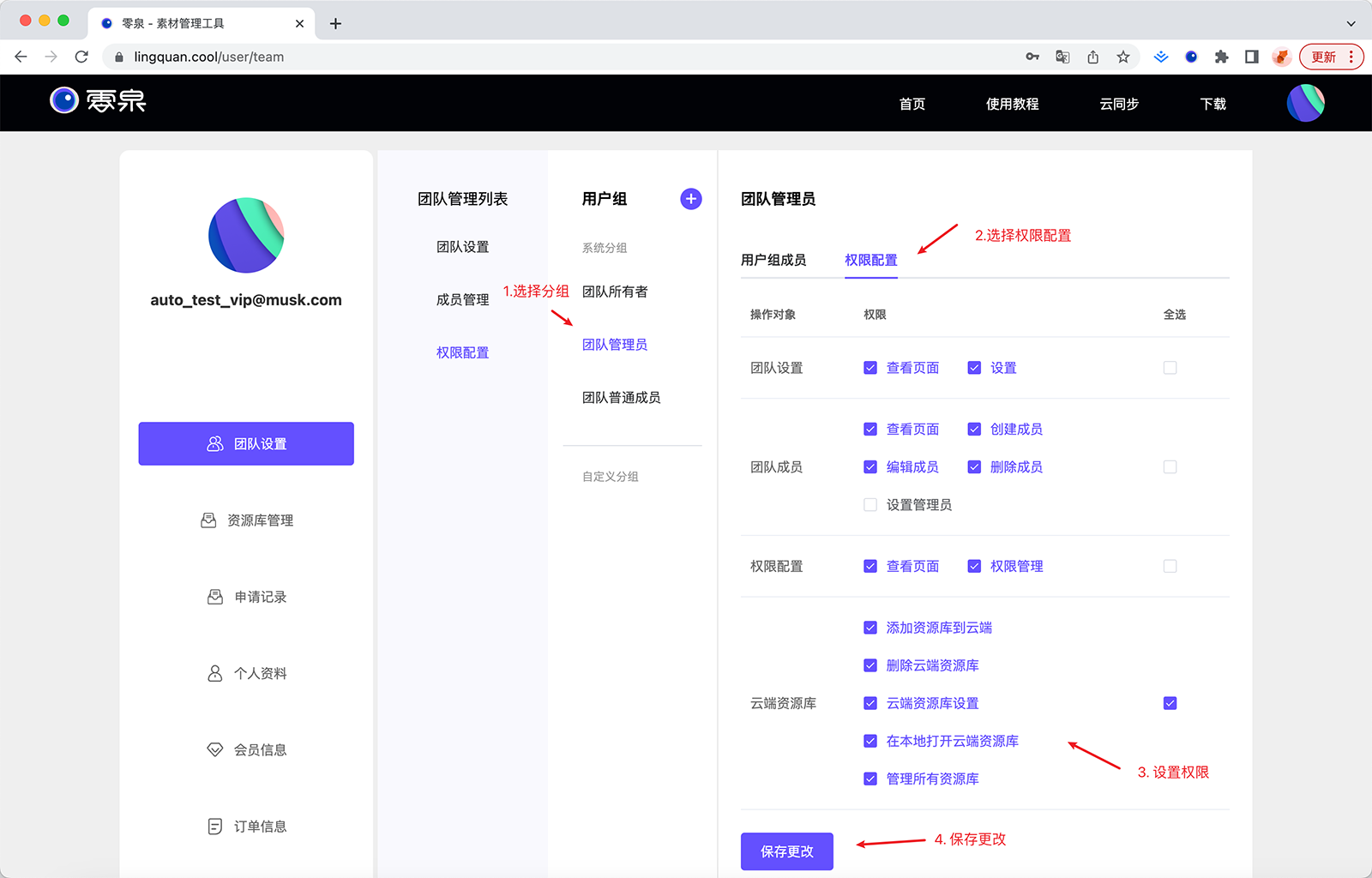Uncheck the 删除成员 permission
The image size is (1372, 878).
pos(974,467)
